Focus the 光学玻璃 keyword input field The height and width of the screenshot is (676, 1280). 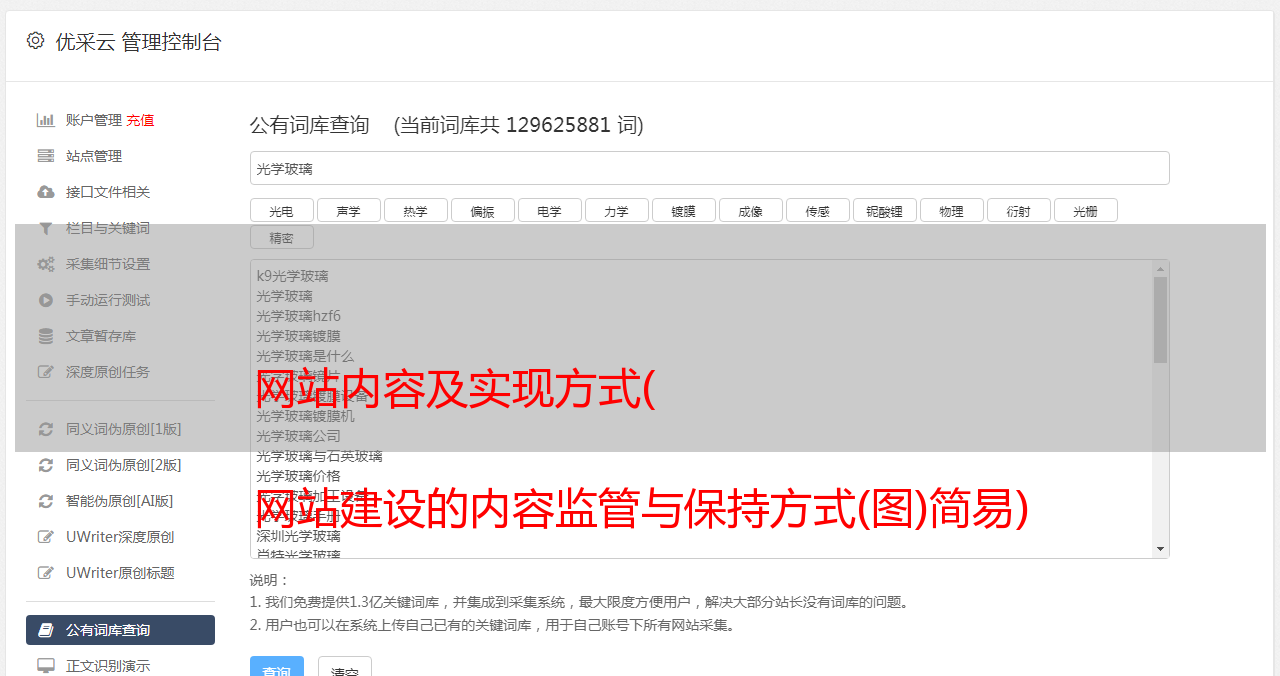pyautogui.click(x=710, y=168)
